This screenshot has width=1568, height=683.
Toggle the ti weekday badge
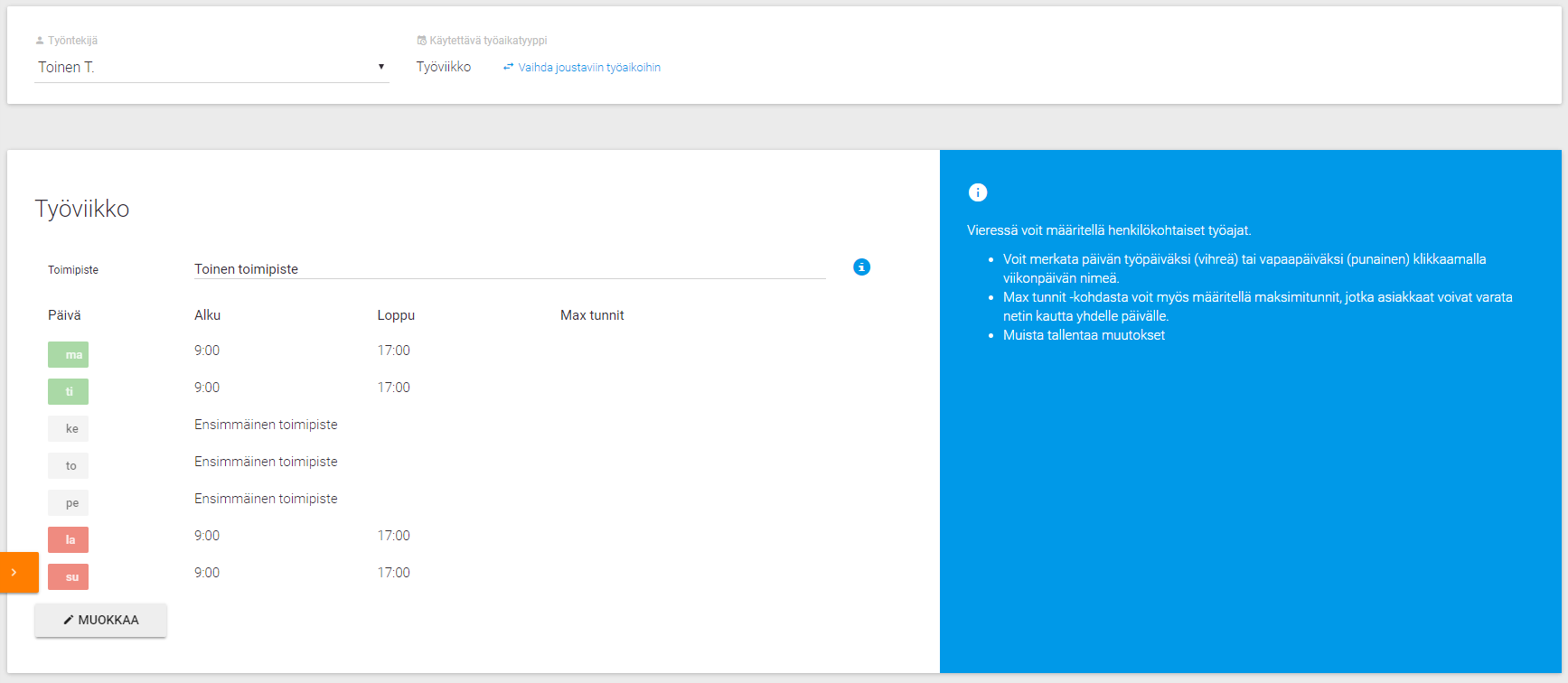(x=68, y=392)
